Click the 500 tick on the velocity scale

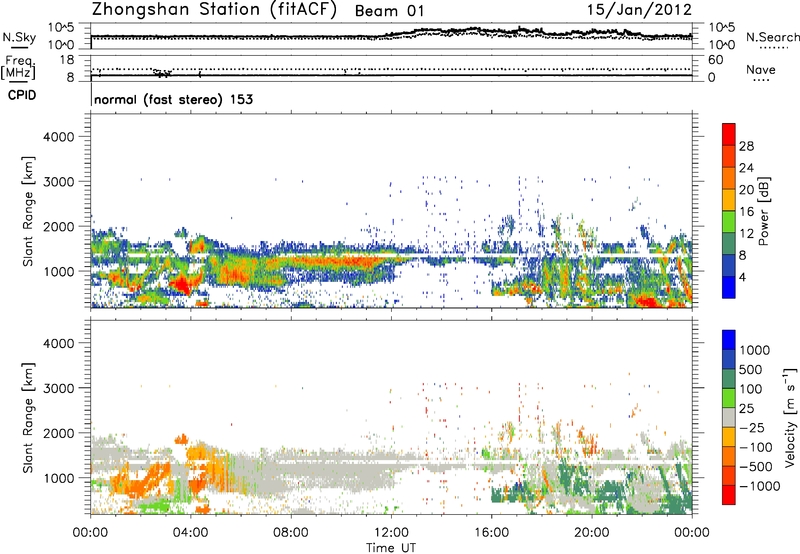pyautogui.click(x=751, y=369)
